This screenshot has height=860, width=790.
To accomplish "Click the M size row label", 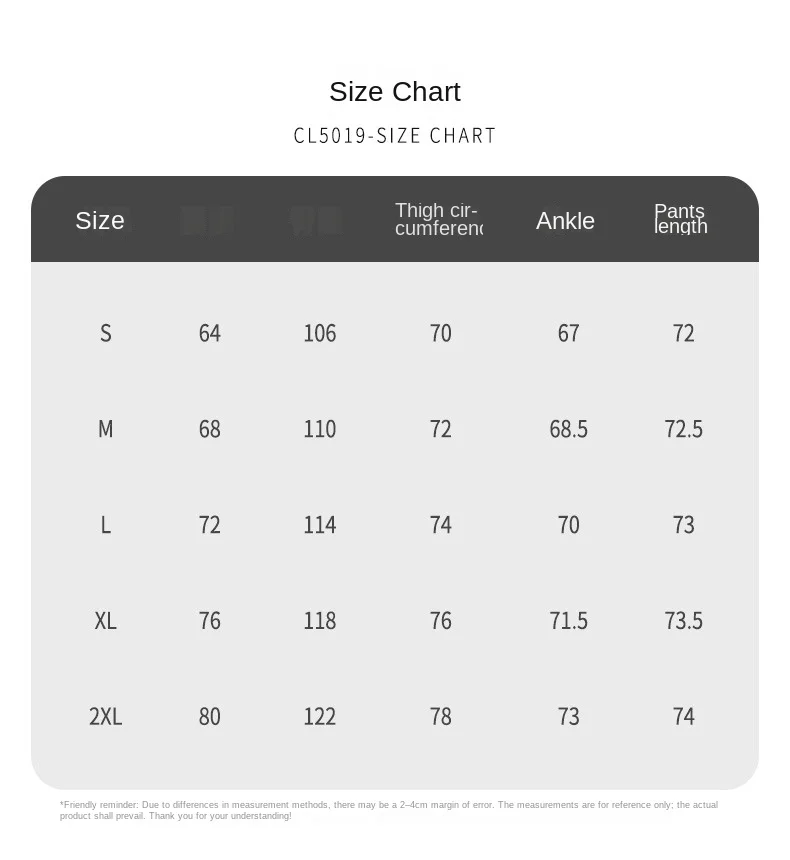I will (106, 429).
